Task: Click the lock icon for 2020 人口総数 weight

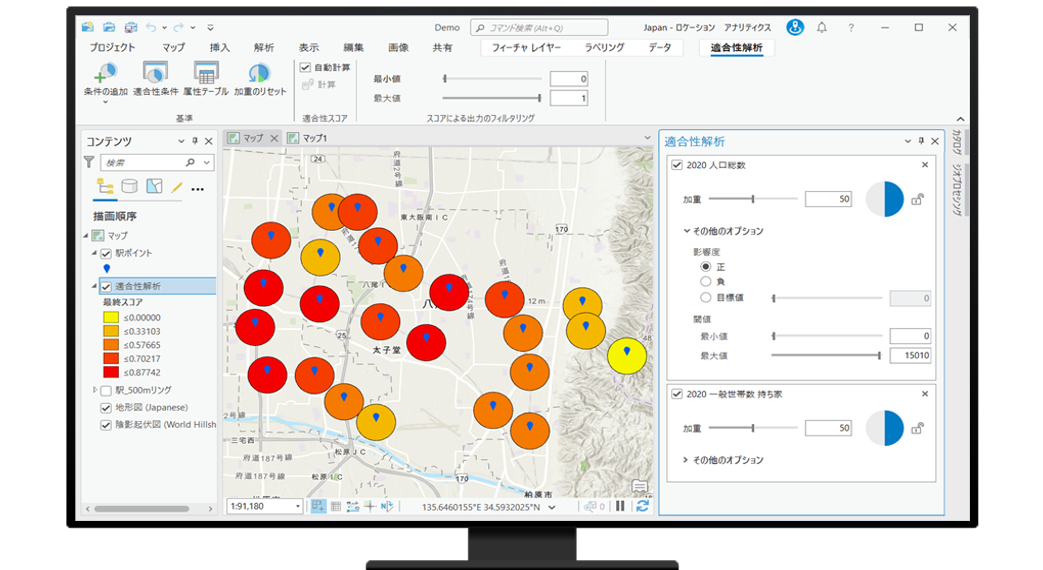Action: tap(917, 199)
